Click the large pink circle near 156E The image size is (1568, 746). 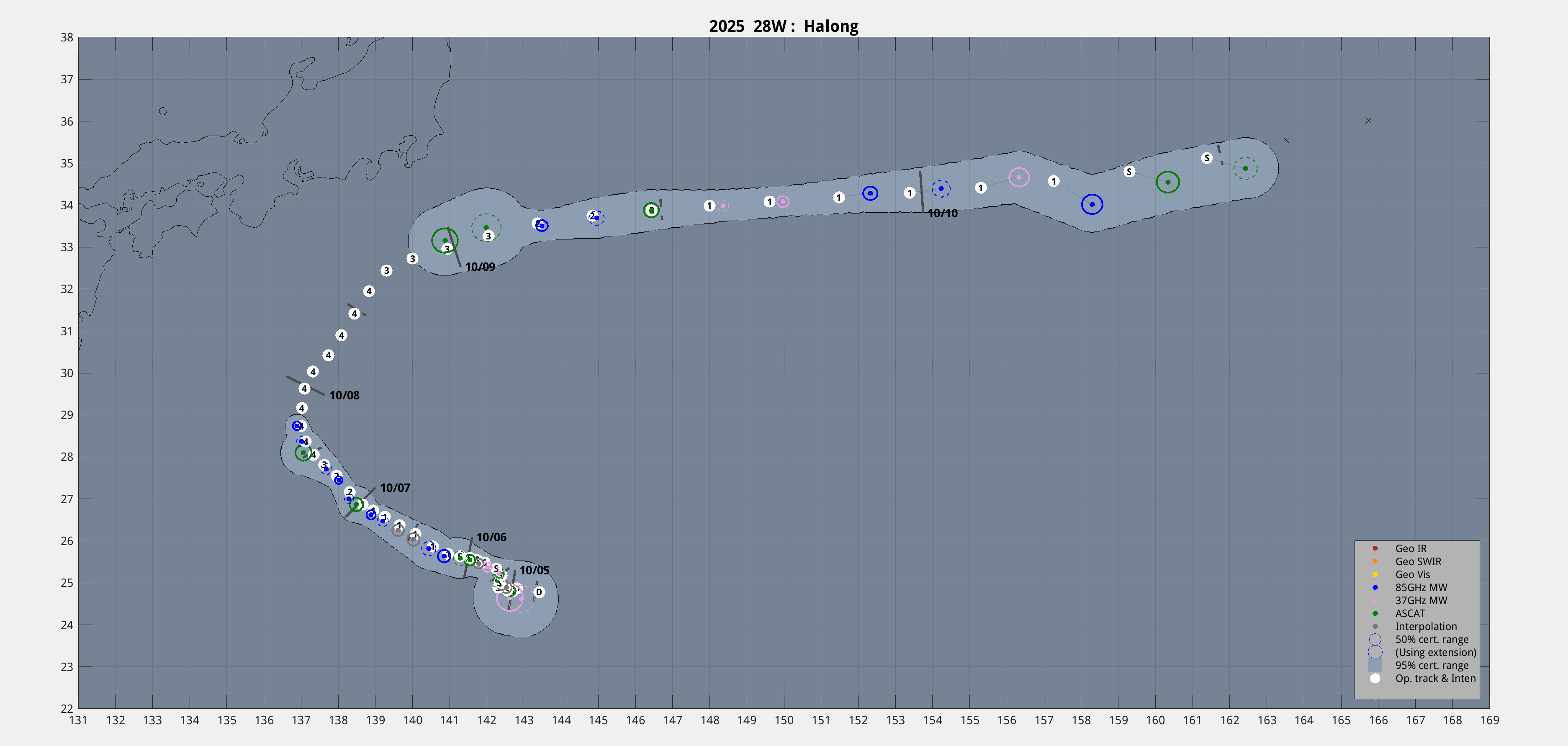(1019, 177)
